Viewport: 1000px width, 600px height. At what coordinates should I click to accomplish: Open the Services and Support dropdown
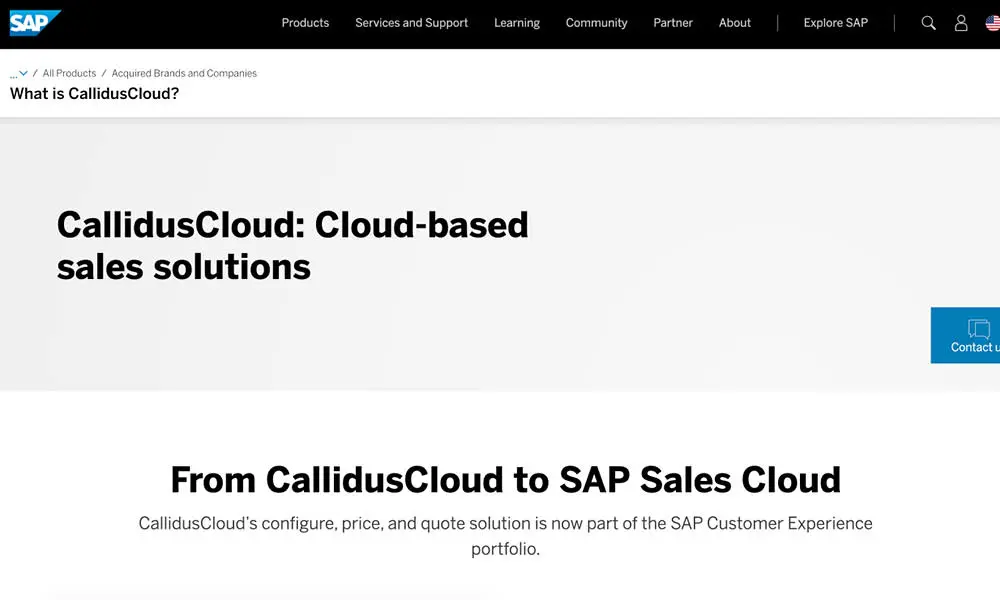(x=411, y=22)
